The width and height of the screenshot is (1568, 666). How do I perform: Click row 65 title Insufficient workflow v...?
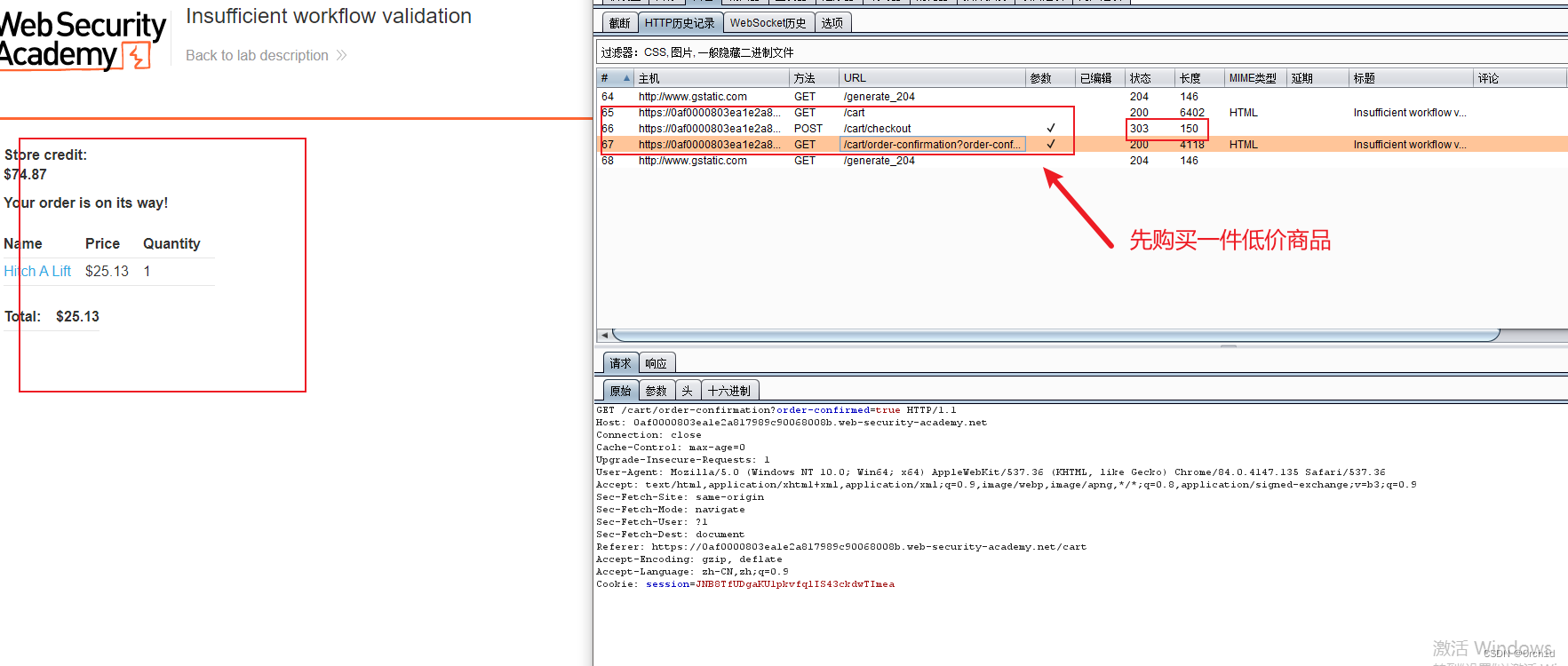(1410, 113)
